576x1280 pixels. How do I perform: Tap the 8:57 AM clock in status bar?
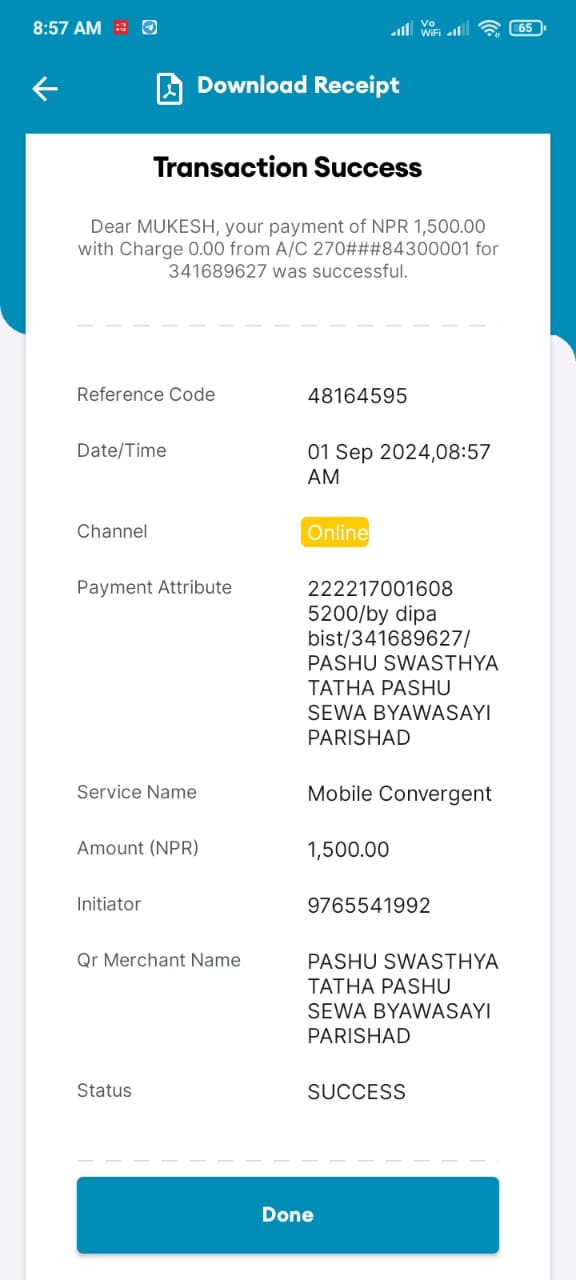(x=67, y=28)
